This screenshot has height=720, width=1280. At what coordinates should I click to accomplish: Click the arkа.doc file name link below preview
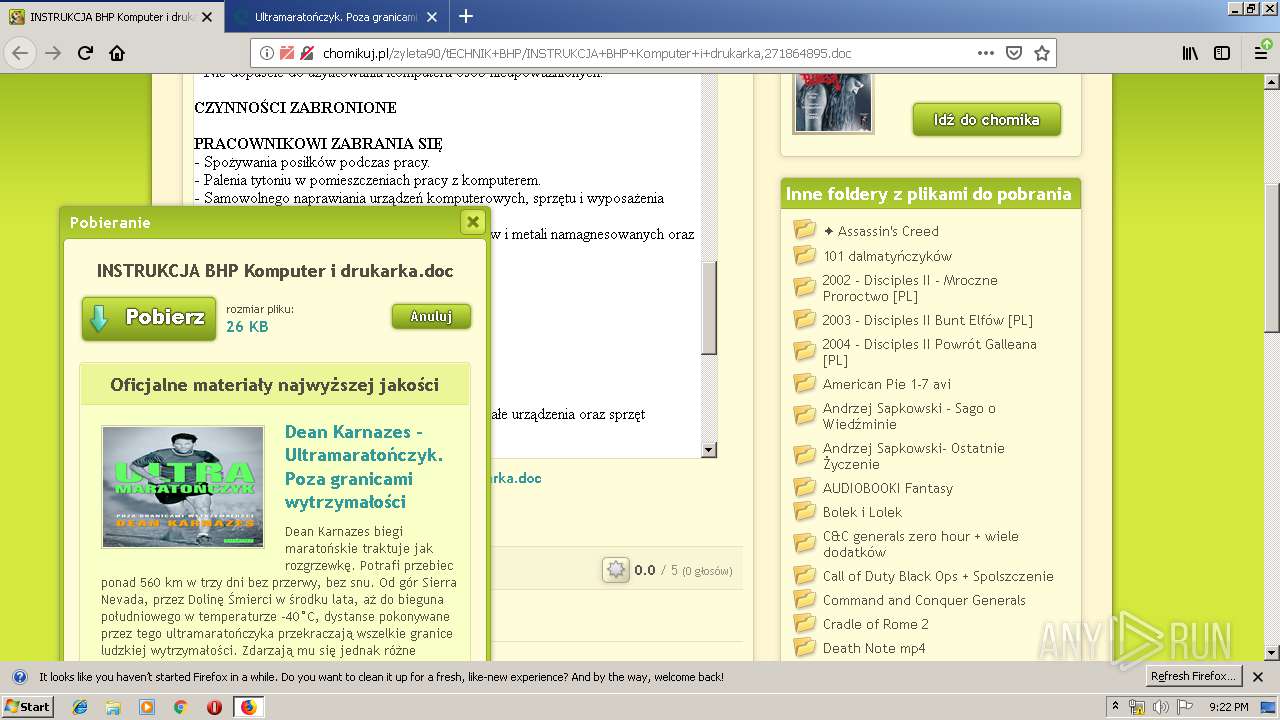tap(515, 478)
